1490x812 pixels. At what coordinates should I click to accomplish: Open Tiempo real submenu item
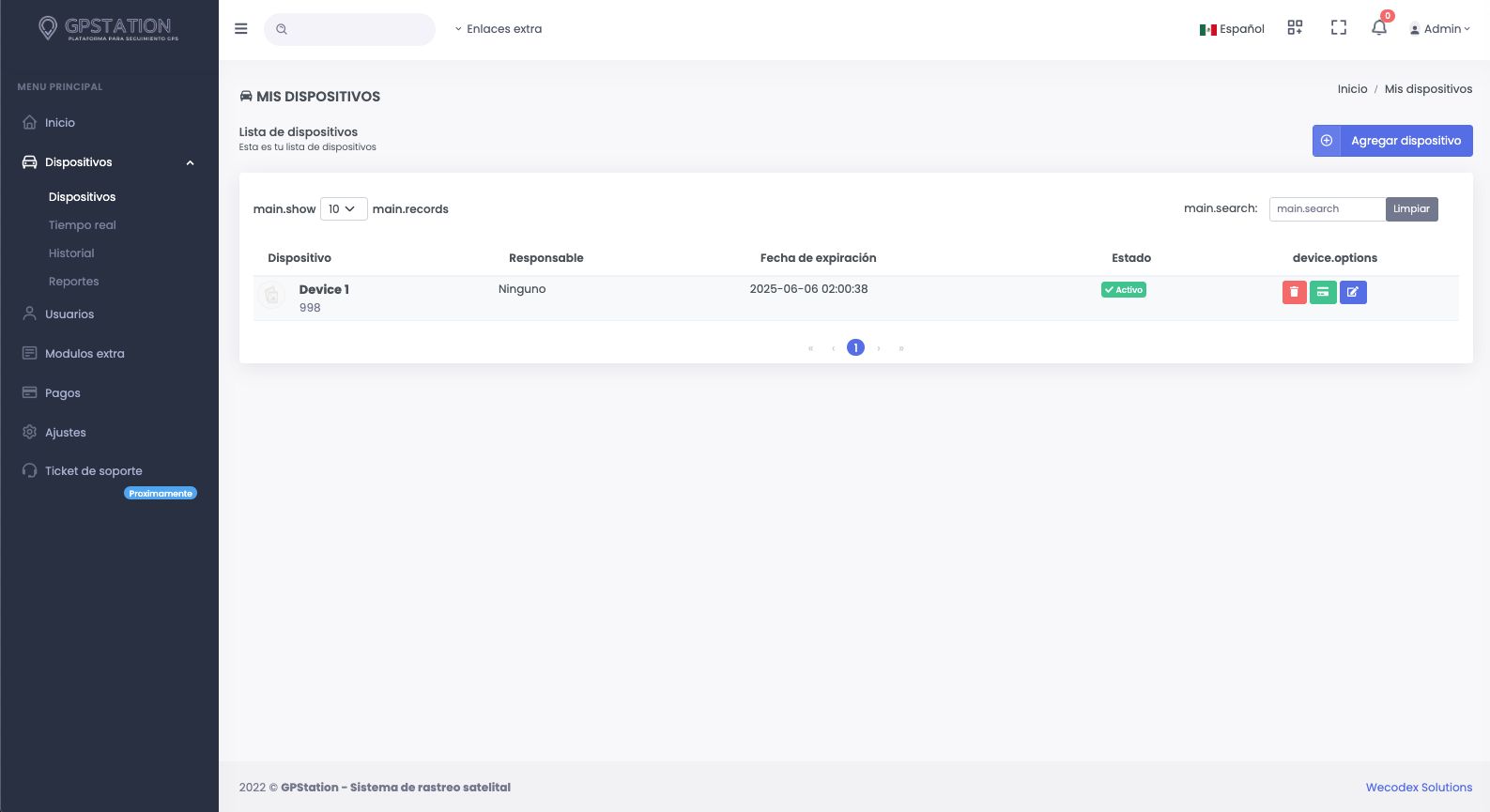[83, 225]
